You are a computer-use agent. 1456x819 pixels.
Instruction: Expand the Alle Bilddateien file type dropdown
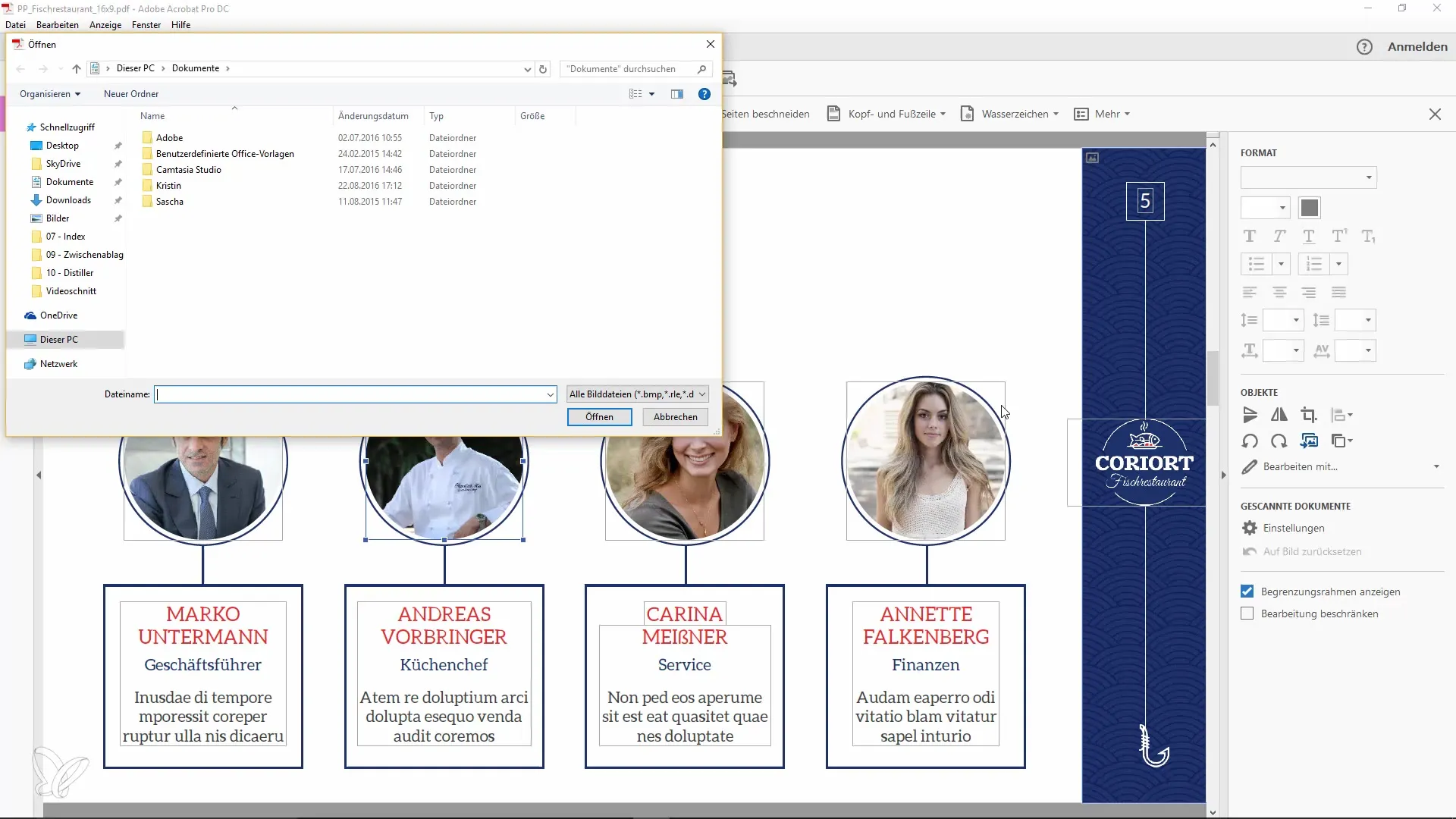[702, 394]
